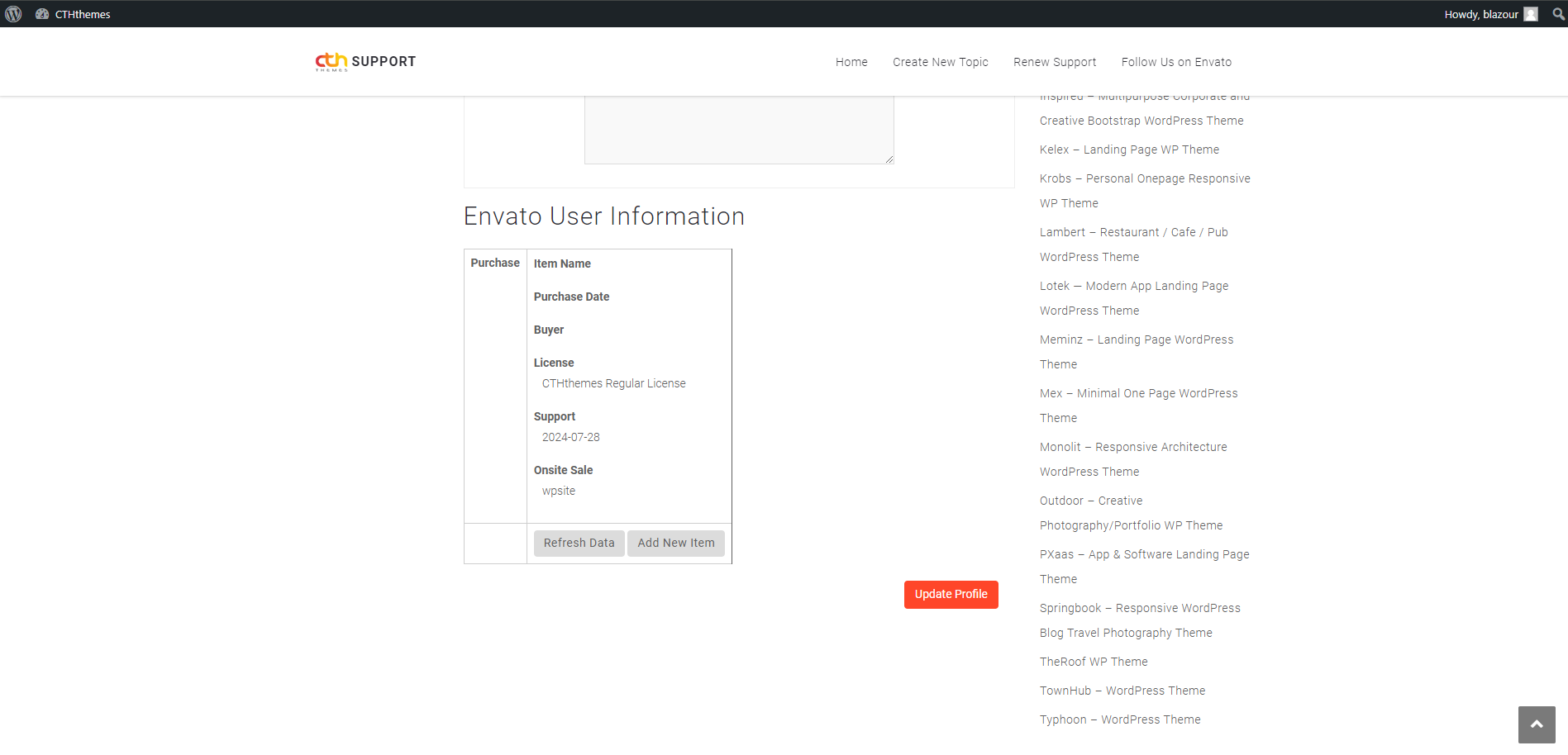Click the Refresh Data button
Image resolution: width=1568 pixels, height=755 pixels.
[x=579, y=543]
